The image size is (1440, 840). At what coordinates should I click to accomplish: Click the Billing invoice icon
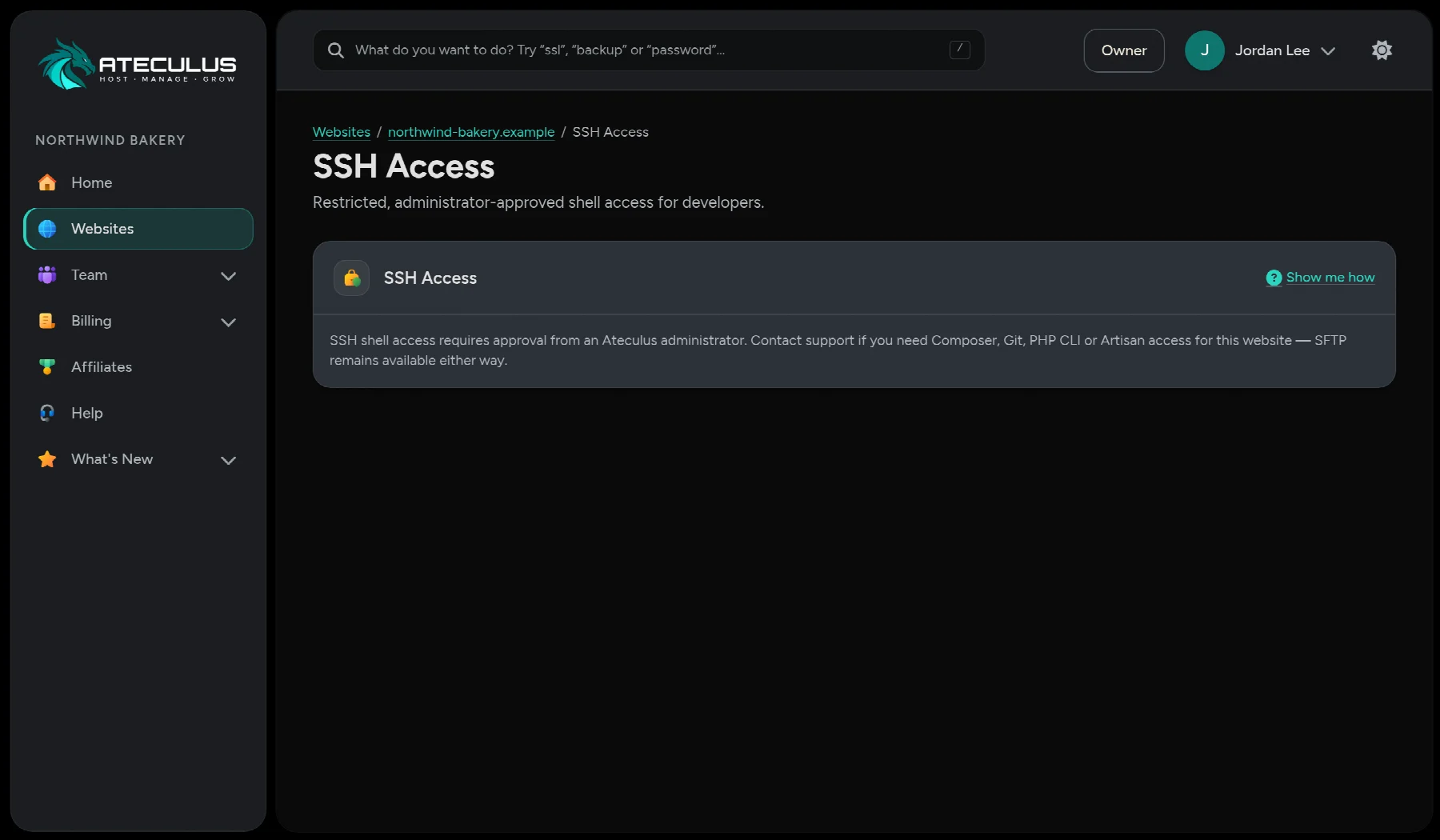47,321
